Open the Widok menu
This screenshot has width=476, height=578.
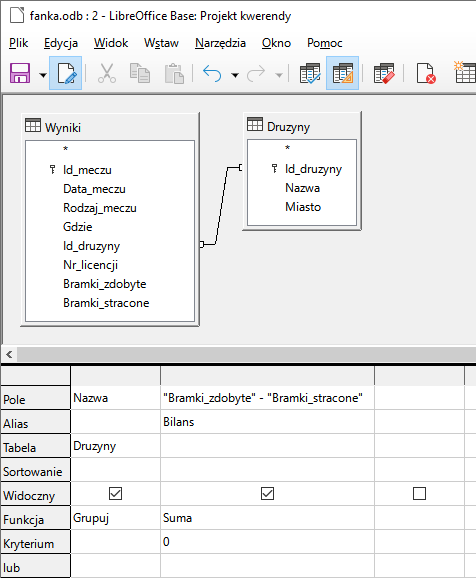tap(111, 43)
